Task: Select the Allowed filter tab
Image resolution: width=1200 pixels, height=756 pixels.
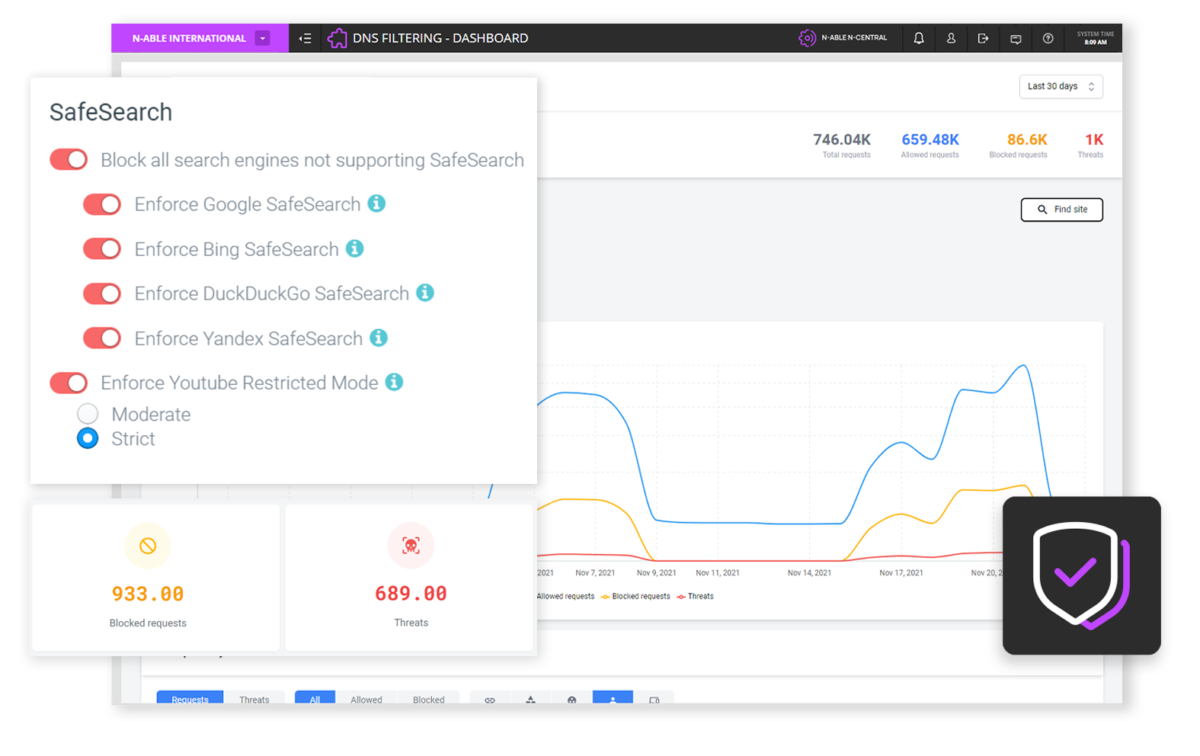Action: (366, 699)
